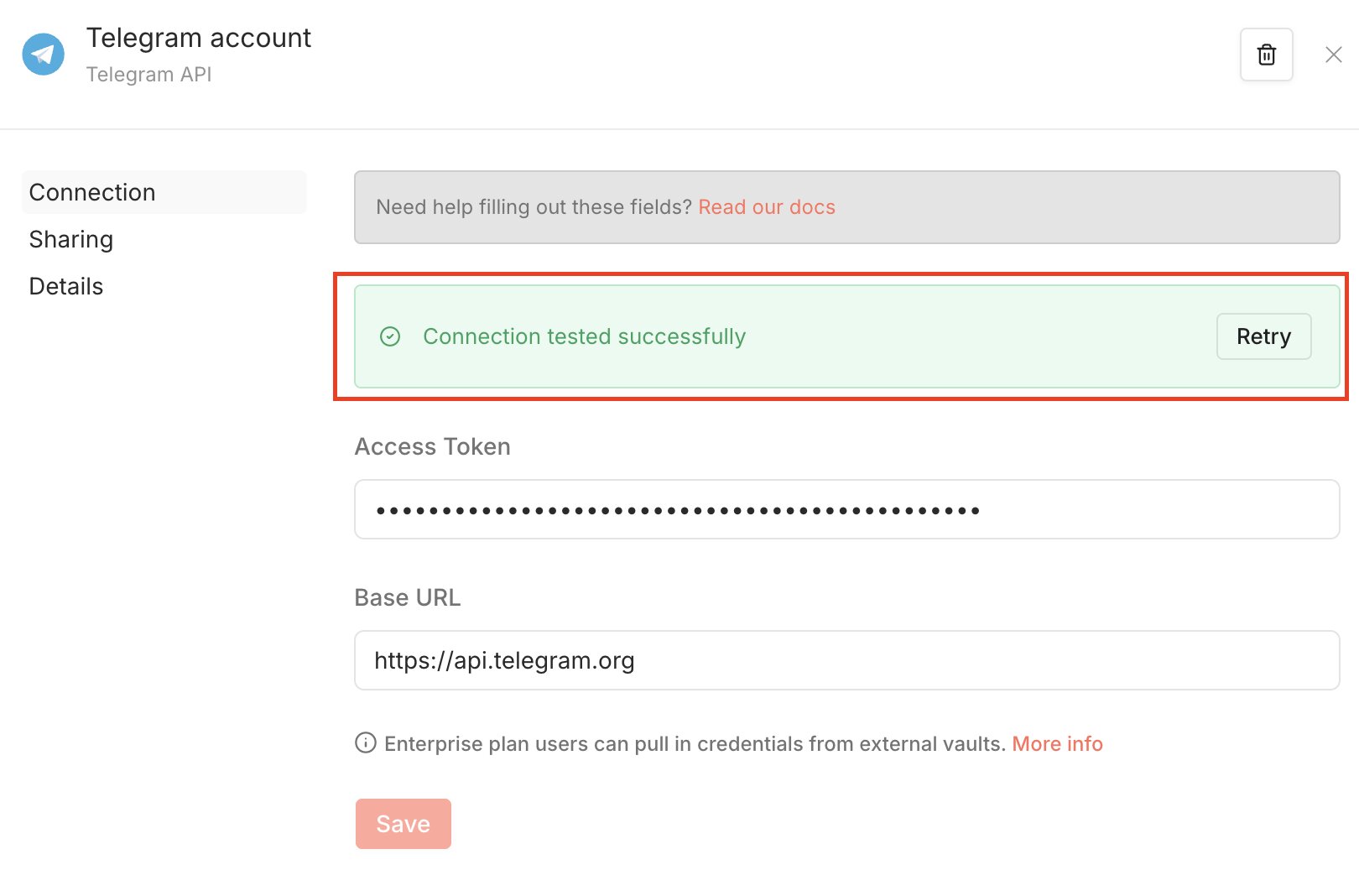This screenshot has width=1359, height=896.
Task: Click the Telegram paper plane logo
Action: pyautogui.click(x=43, y=55)
